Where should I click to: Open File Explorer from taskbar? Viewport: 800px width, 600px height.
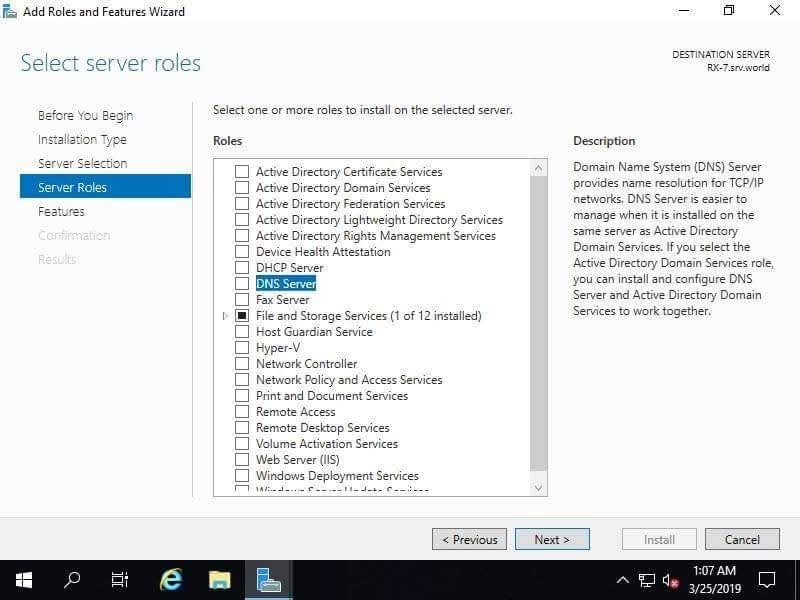[220, 580]
